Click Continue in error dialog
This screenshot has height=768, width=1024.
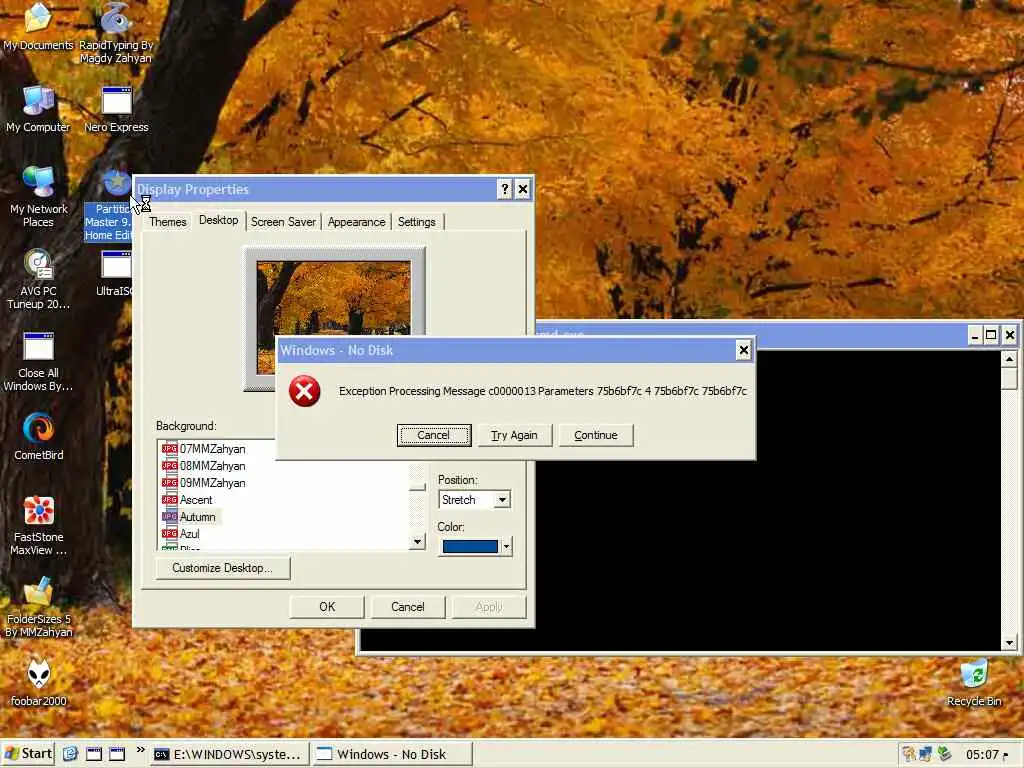tap(596, 435)
